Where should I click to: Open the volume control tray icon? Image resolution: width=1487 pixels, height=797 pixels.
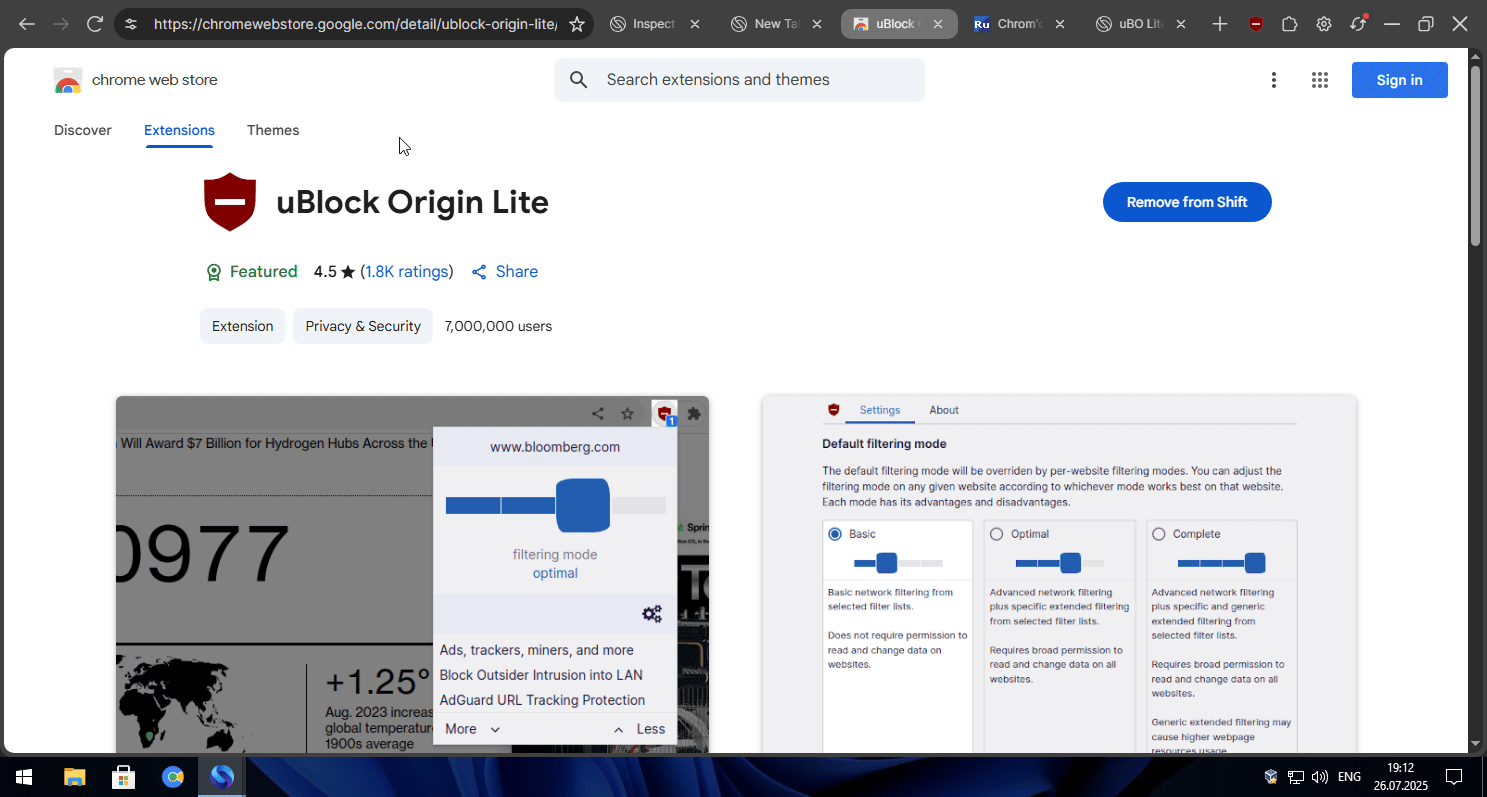(1320, 777)
